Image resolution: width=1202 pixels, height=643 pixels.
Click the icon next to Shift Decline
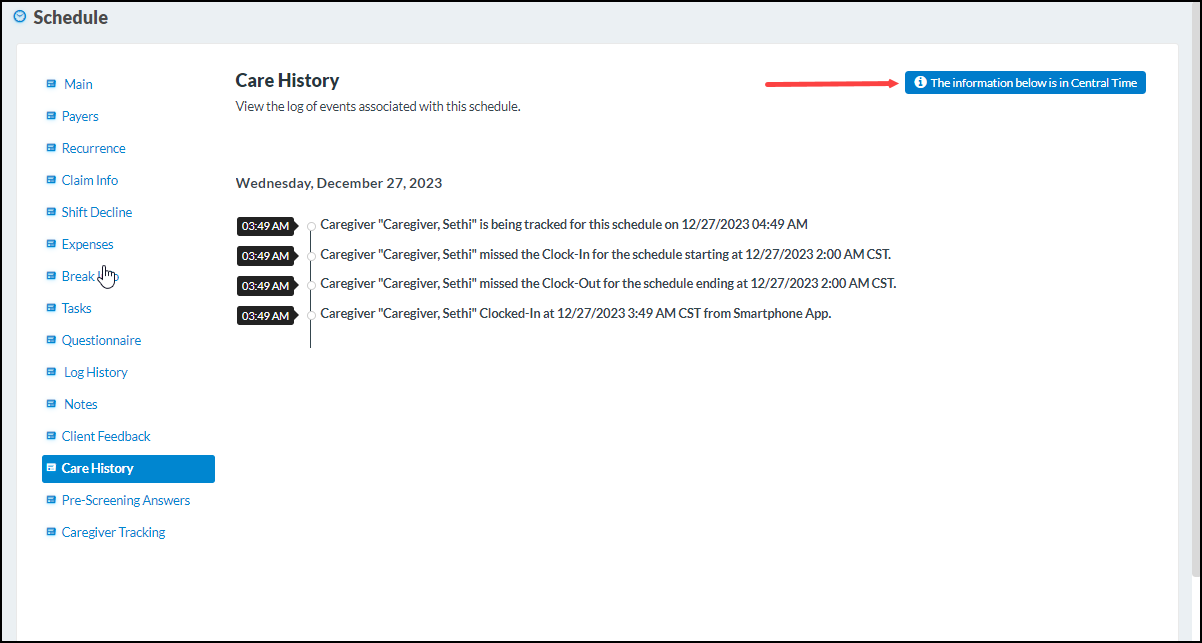pos(52,212)
